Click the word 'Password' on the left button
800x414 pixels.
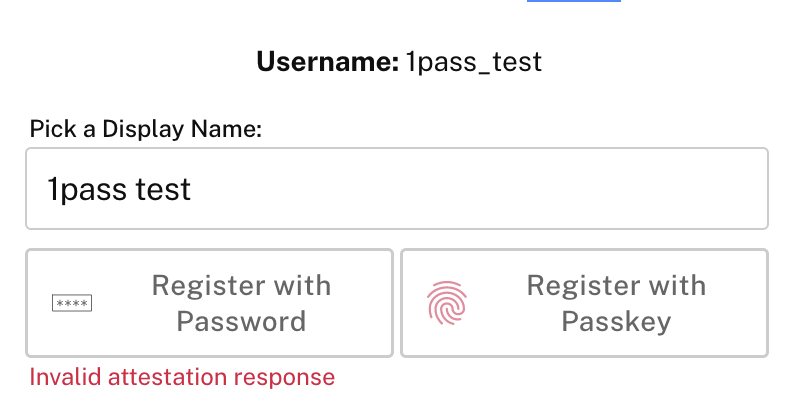click(x=241, y=322)
